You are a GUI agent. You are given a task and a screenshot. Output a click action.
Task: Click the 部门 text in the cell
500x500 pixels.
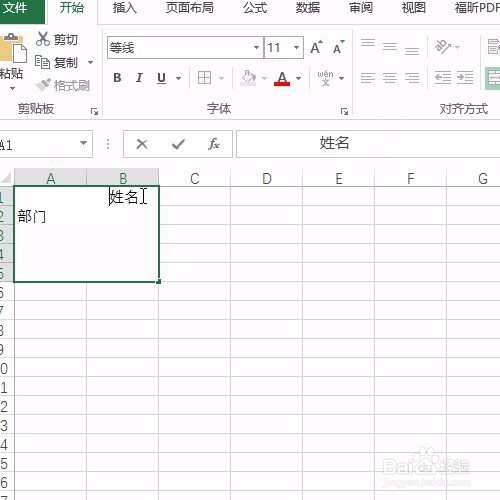[x=32, y=216]
